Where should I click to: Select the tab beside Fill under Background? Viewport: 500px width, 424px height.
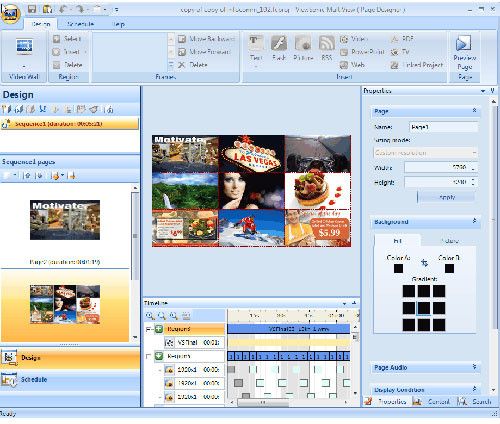[x=449, y=241]
